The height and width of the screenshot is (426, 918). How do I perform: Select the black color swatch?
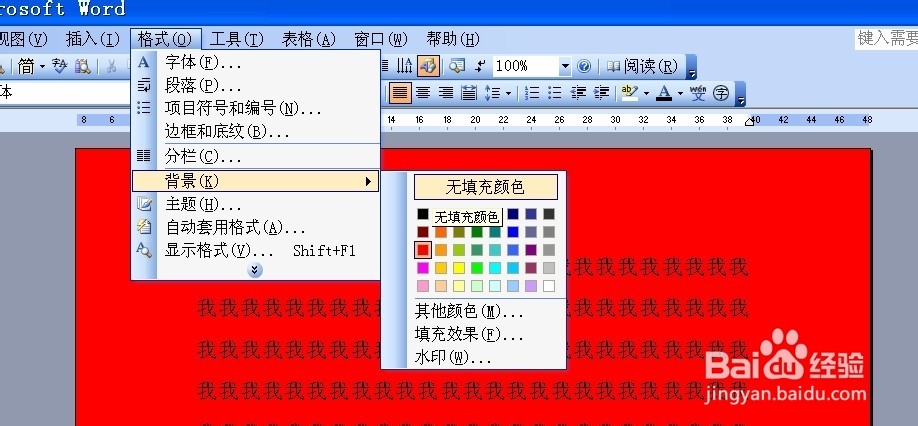tap(423, 214)
